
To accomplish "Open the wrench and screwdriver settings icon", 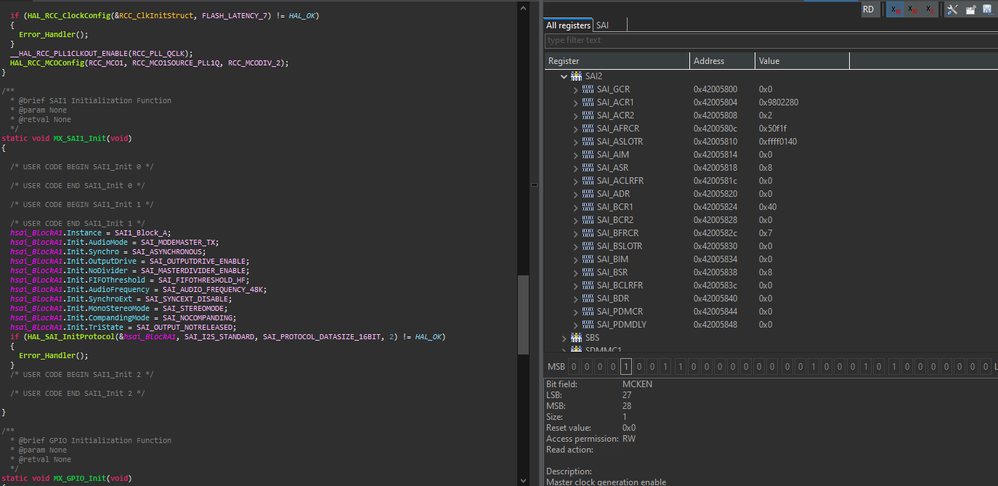I will [954, 9].
